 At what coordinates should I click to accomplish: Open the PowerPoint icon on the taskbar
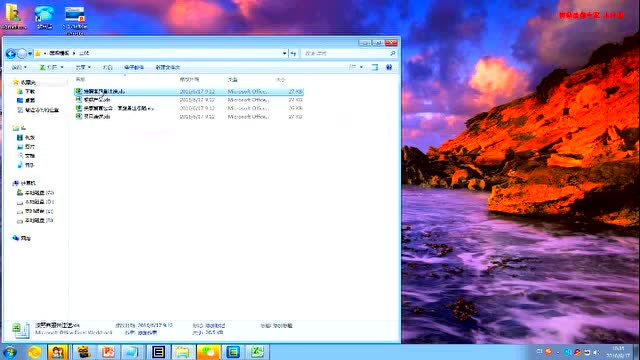click(109, 352)
